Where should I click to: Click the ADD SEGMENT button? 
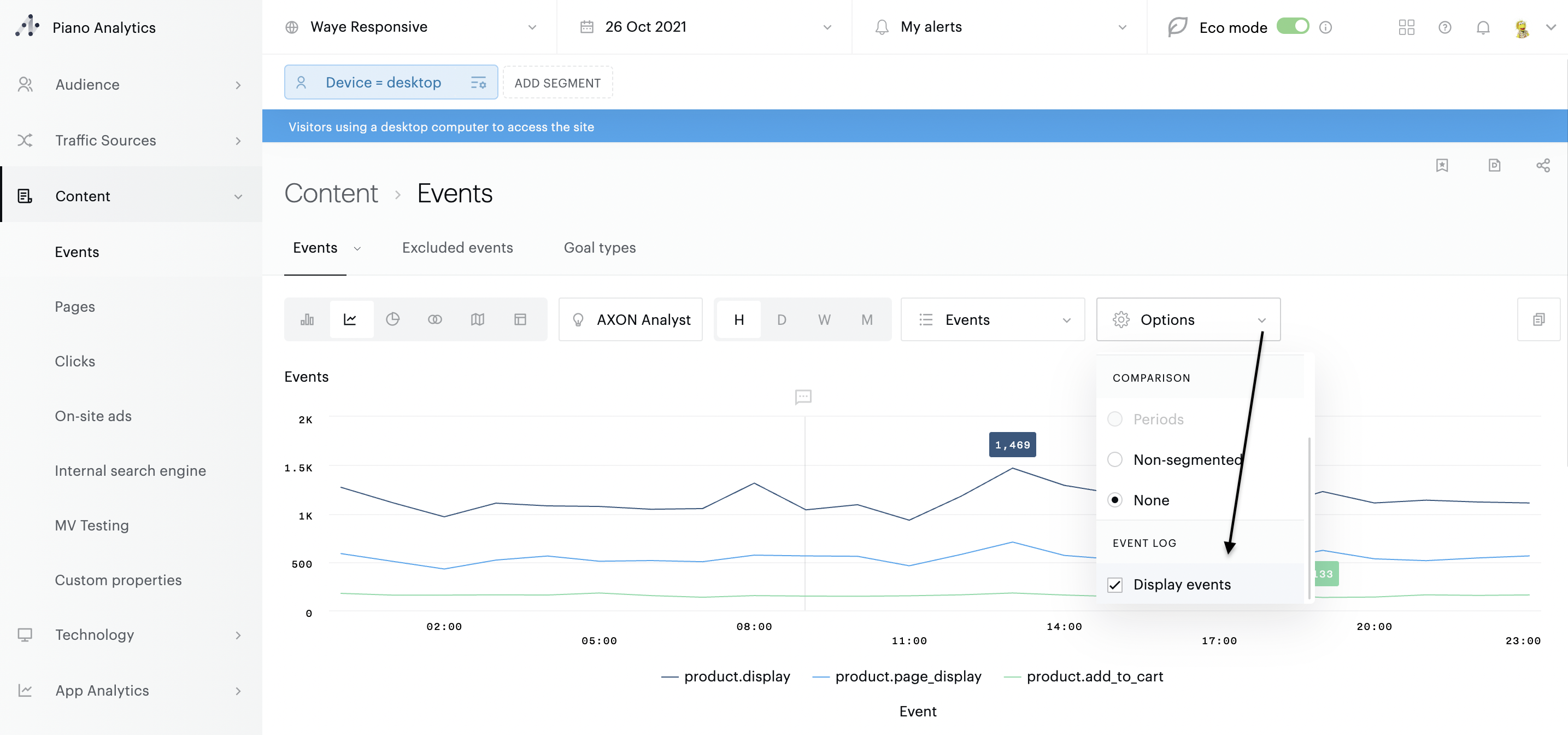pyautogui.click(x=557, y=83)
